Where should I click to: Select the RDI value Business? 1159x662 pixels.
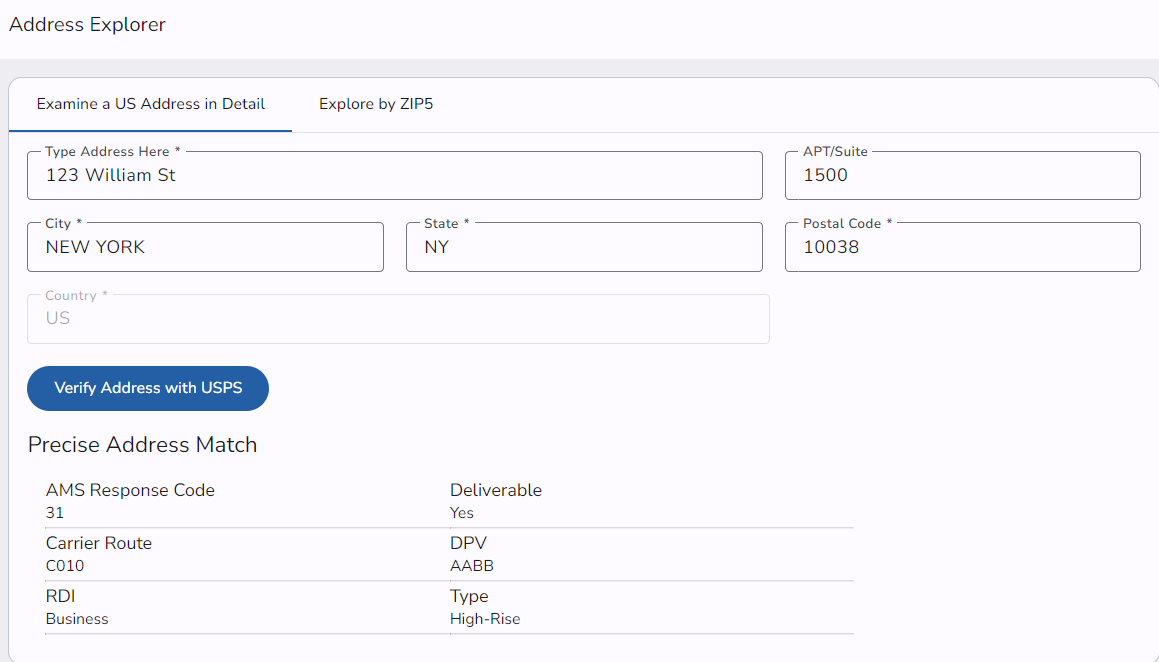(77, 619)
